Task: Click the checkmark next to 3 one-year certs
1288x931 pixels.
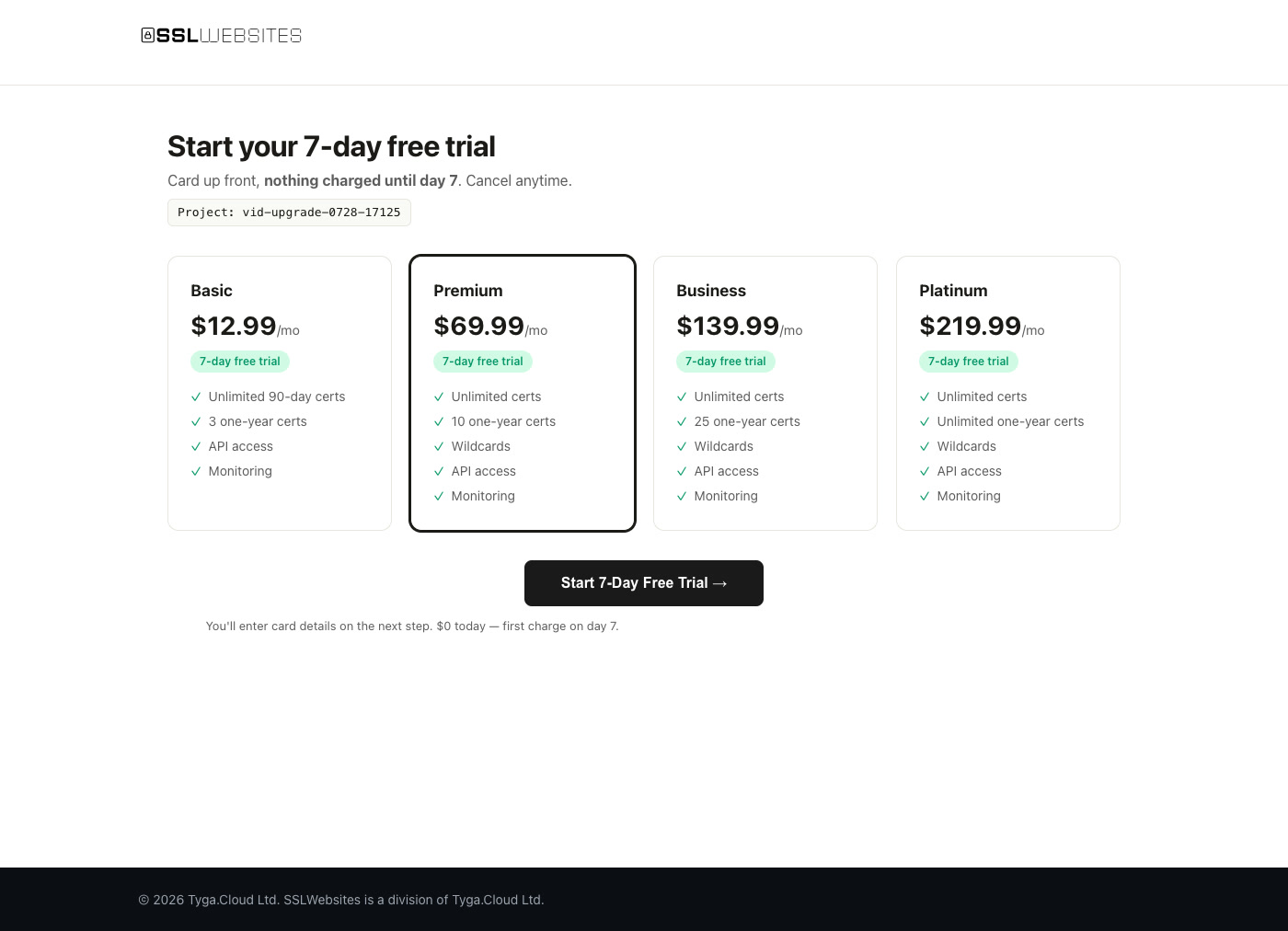Action: click(x=196, y=422)
